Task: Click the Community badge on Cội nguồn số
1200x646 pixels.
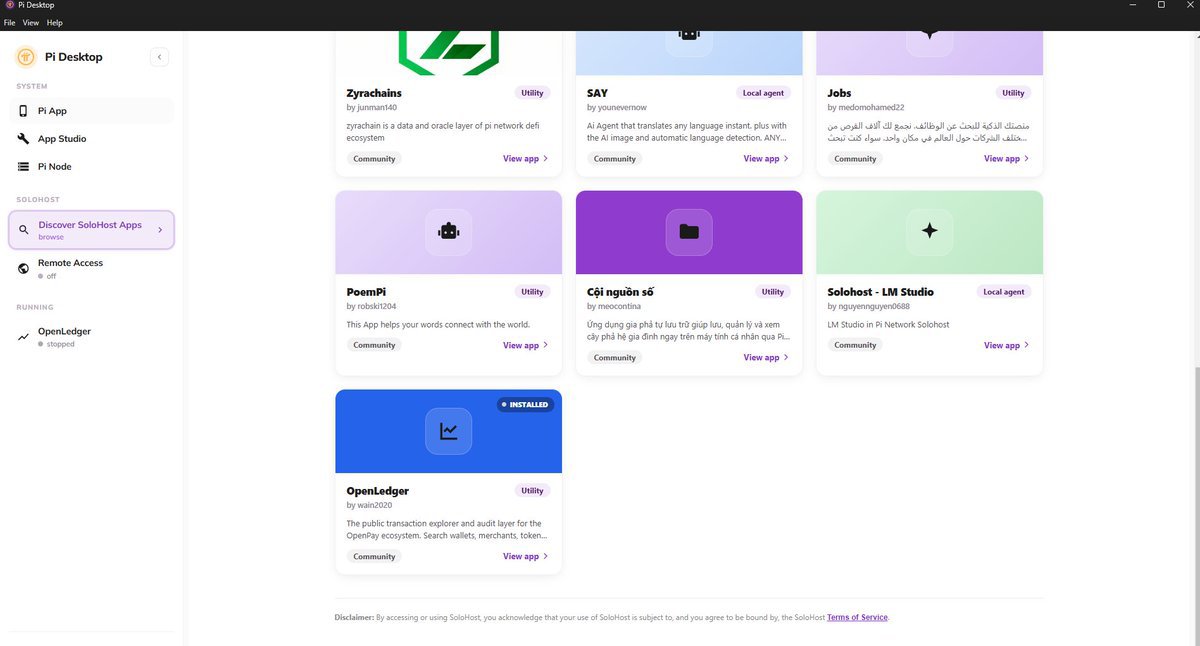Action: (x=615, y=358)
